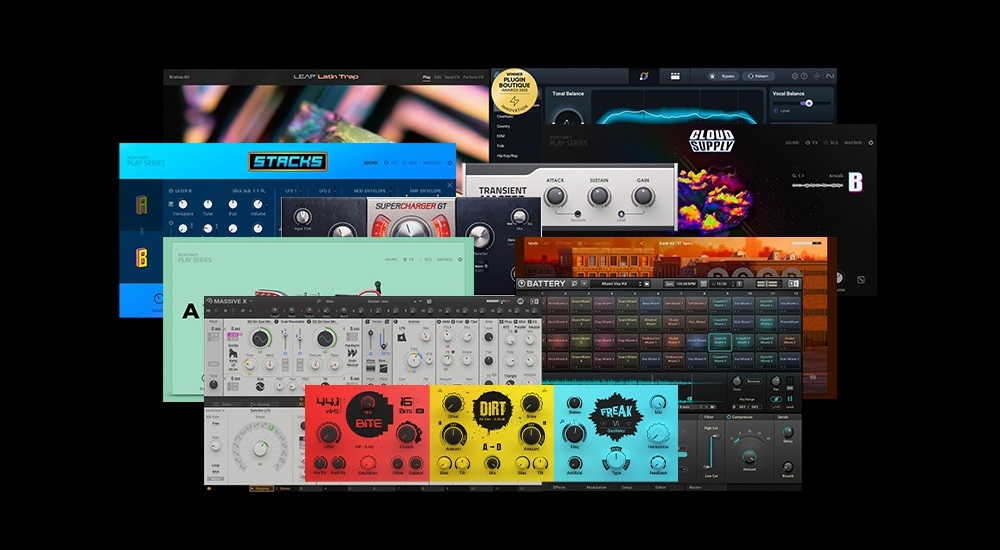
Task: Toggle the Battery right panel view icon
Action: coord(794,283)
